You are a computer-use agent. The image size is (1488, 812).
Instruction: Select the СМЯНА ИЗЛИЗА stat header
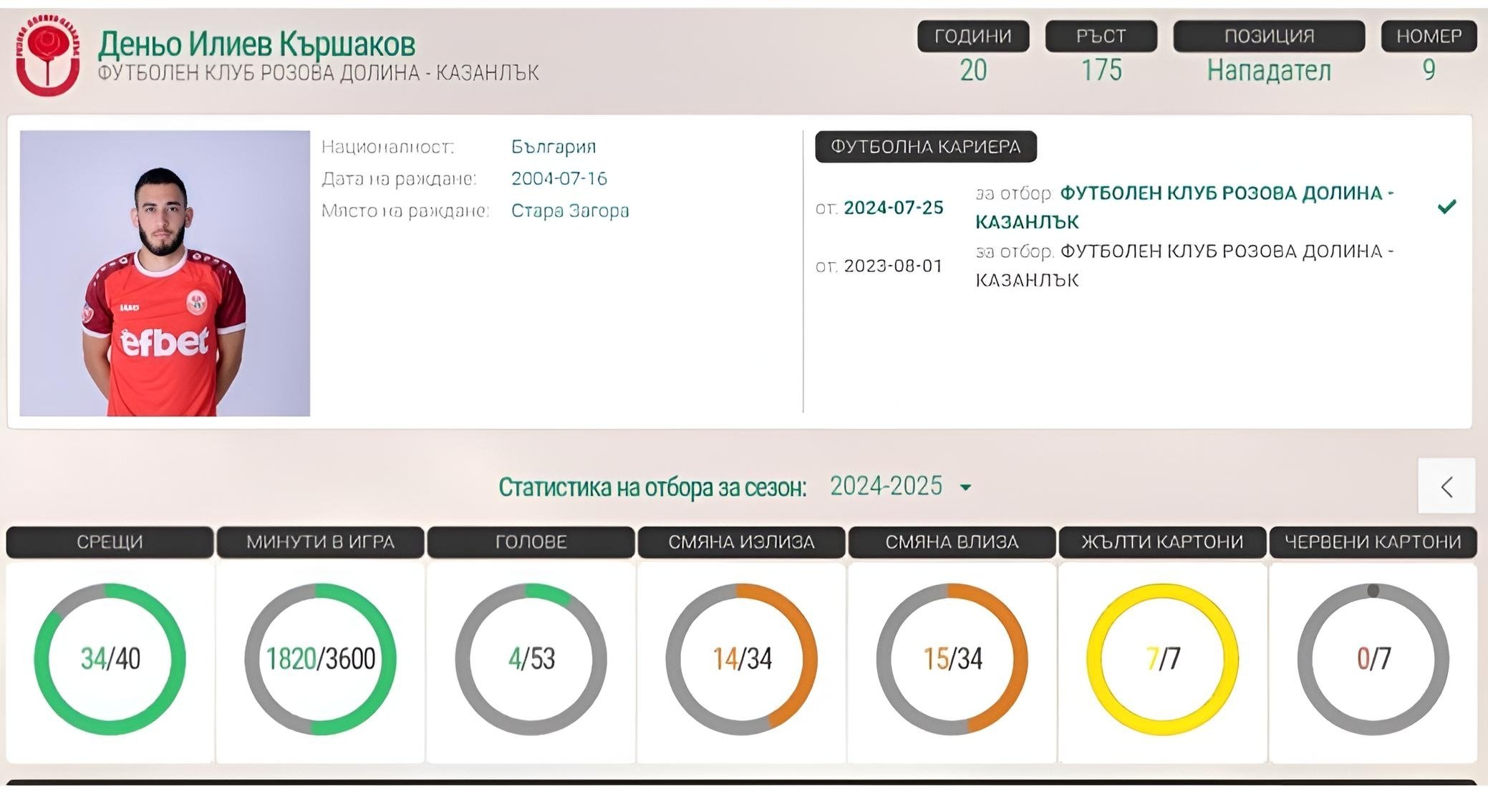click(741, 542)
